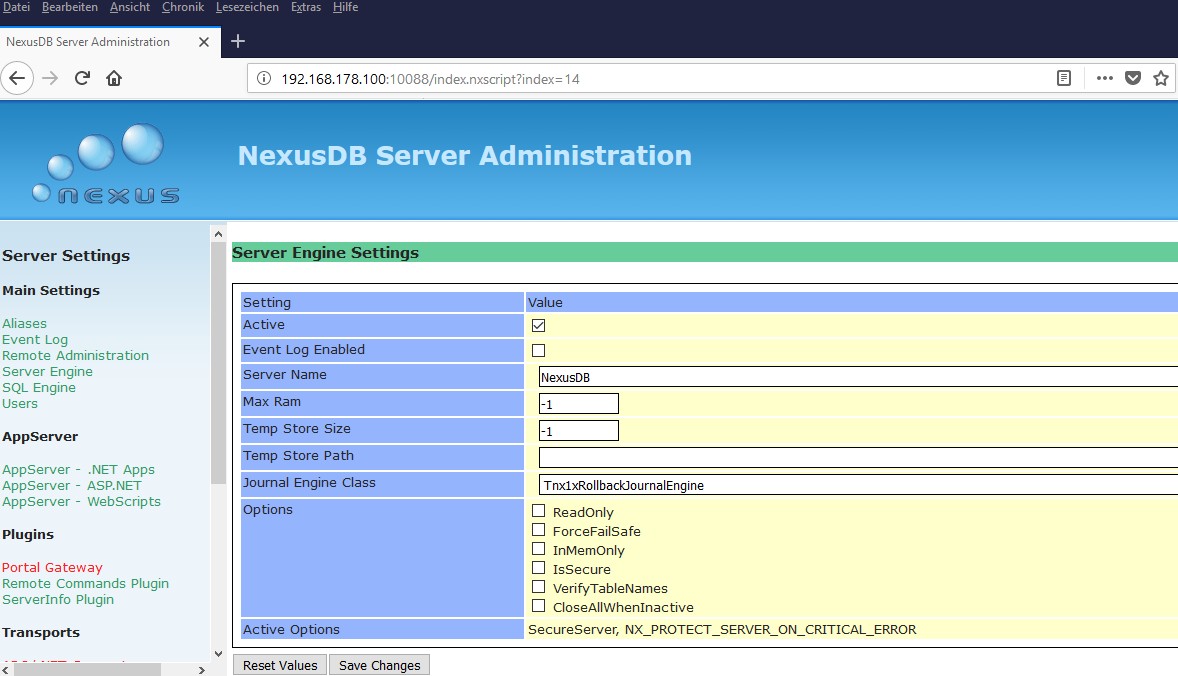The height and width of the screenshot is (676, 1178).
Task: Click the sidebar vertical scrollbar thumb
Action: pyautogui.click(x=218, y=362)
